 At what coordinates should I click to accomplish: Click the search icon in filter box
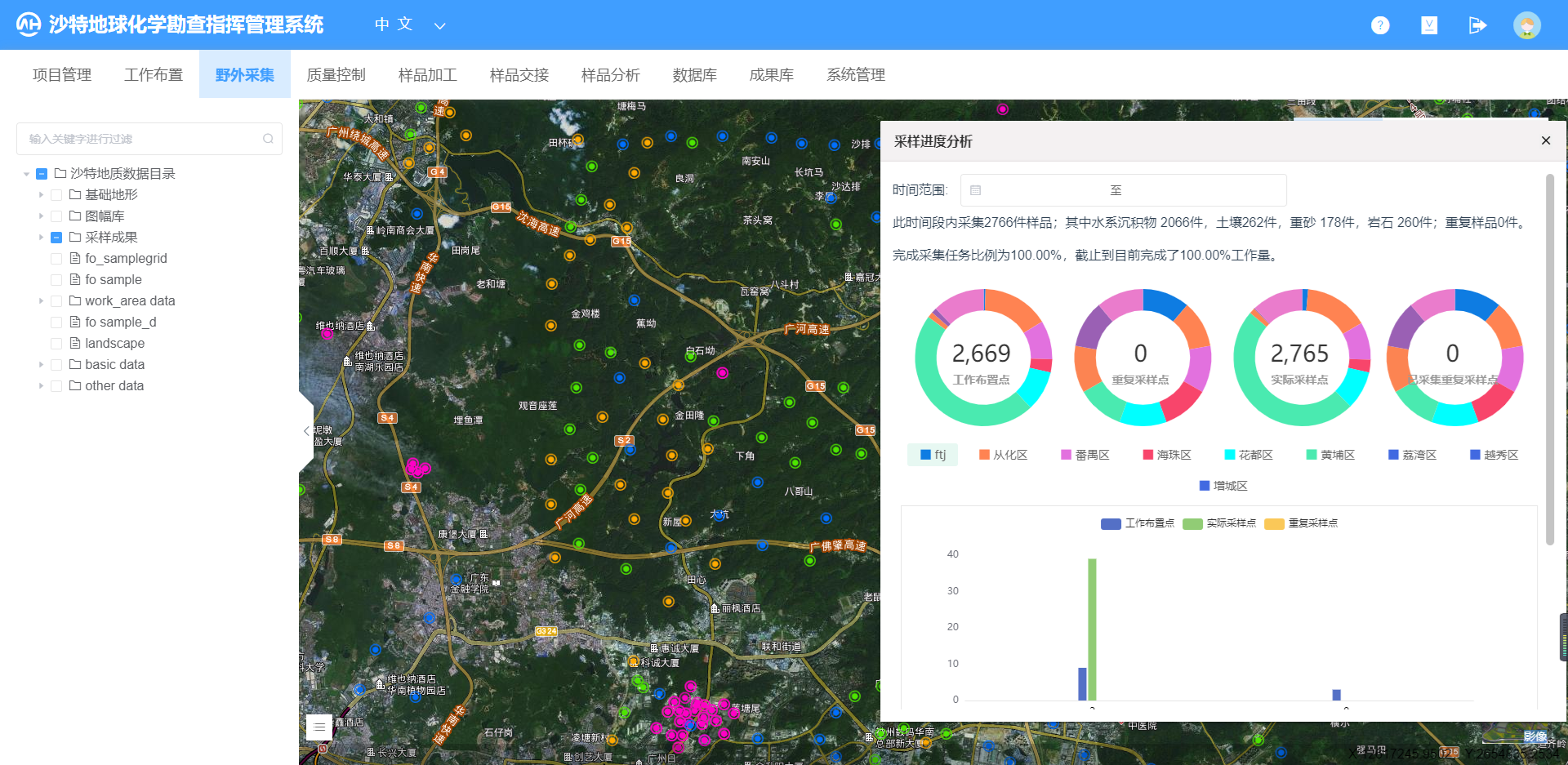[x=268, y=139]
